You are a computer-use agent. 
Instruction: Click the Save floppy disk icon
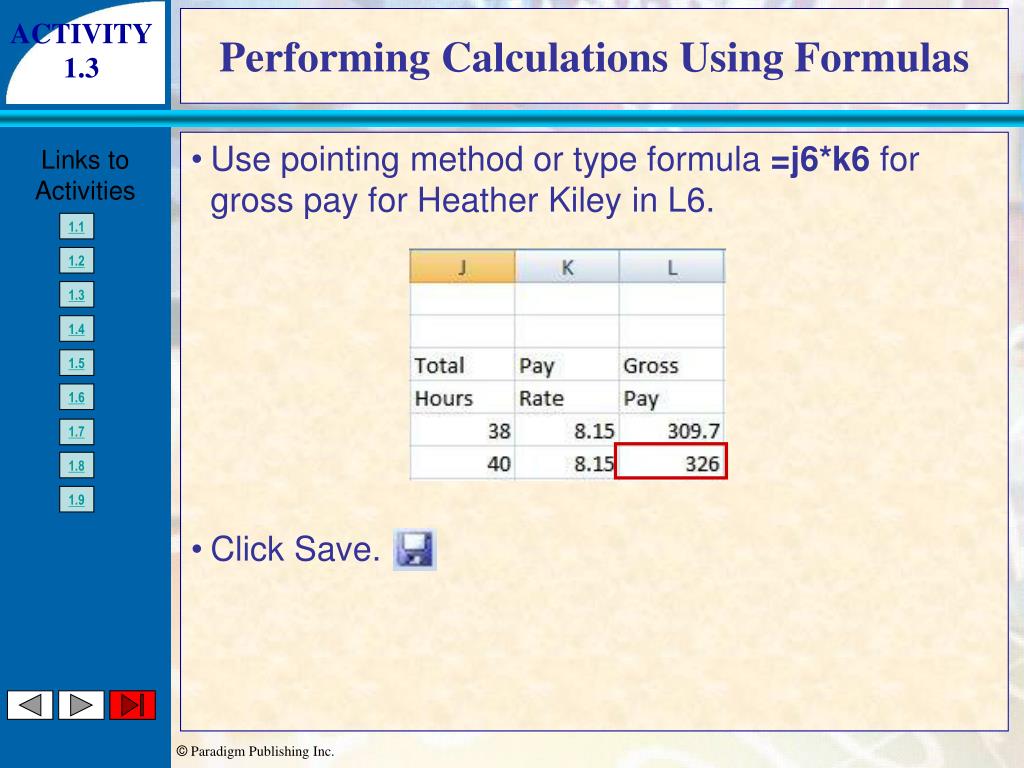pos(414,549)
